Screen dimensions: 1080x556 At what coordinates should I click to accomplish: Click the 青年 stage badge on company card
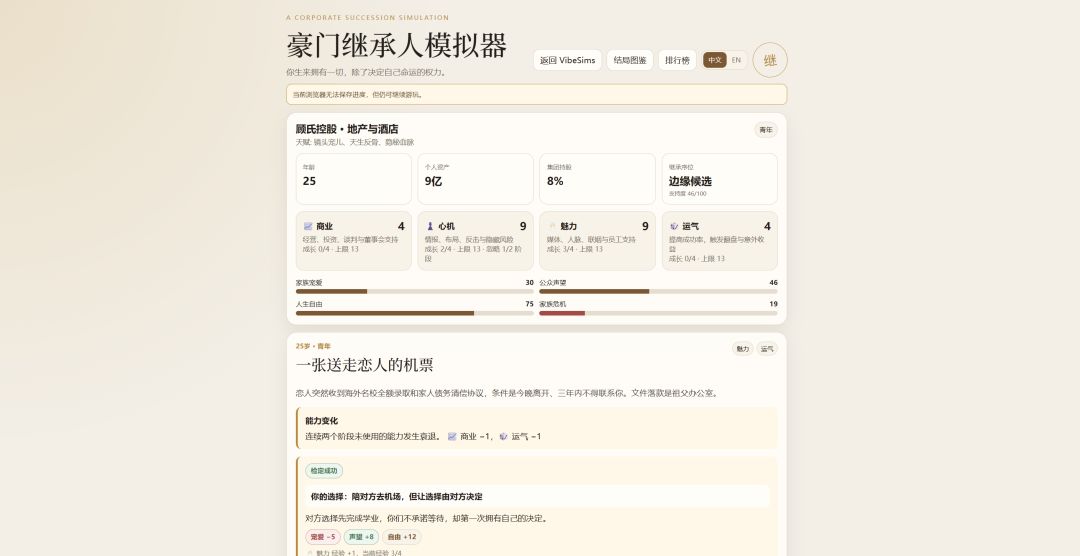pyautogui.click(x=766, y=130)
